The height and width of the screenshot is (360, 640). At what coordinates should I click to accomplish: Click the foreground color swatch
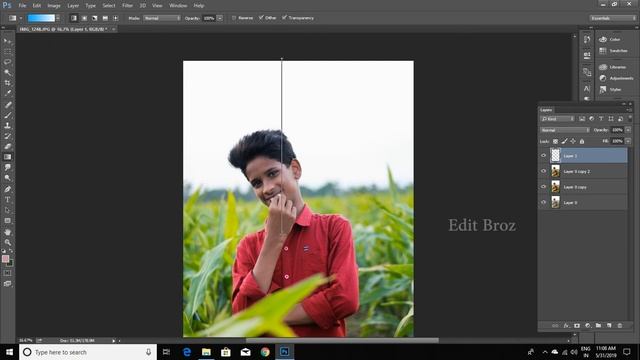[x=5, y=259]
